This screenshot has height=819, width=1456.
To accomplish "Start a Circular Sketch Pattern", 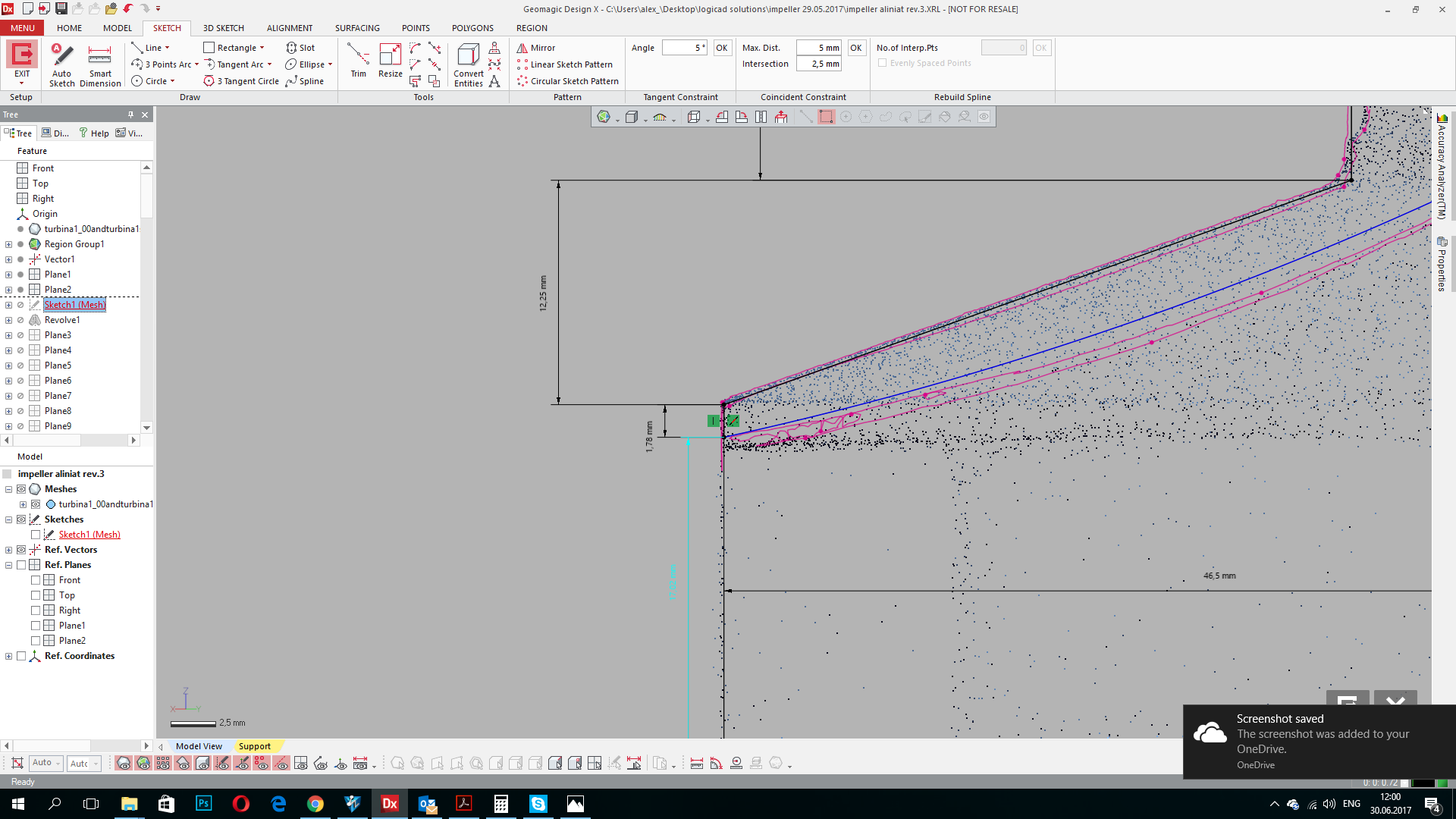I will pos(568,81).
